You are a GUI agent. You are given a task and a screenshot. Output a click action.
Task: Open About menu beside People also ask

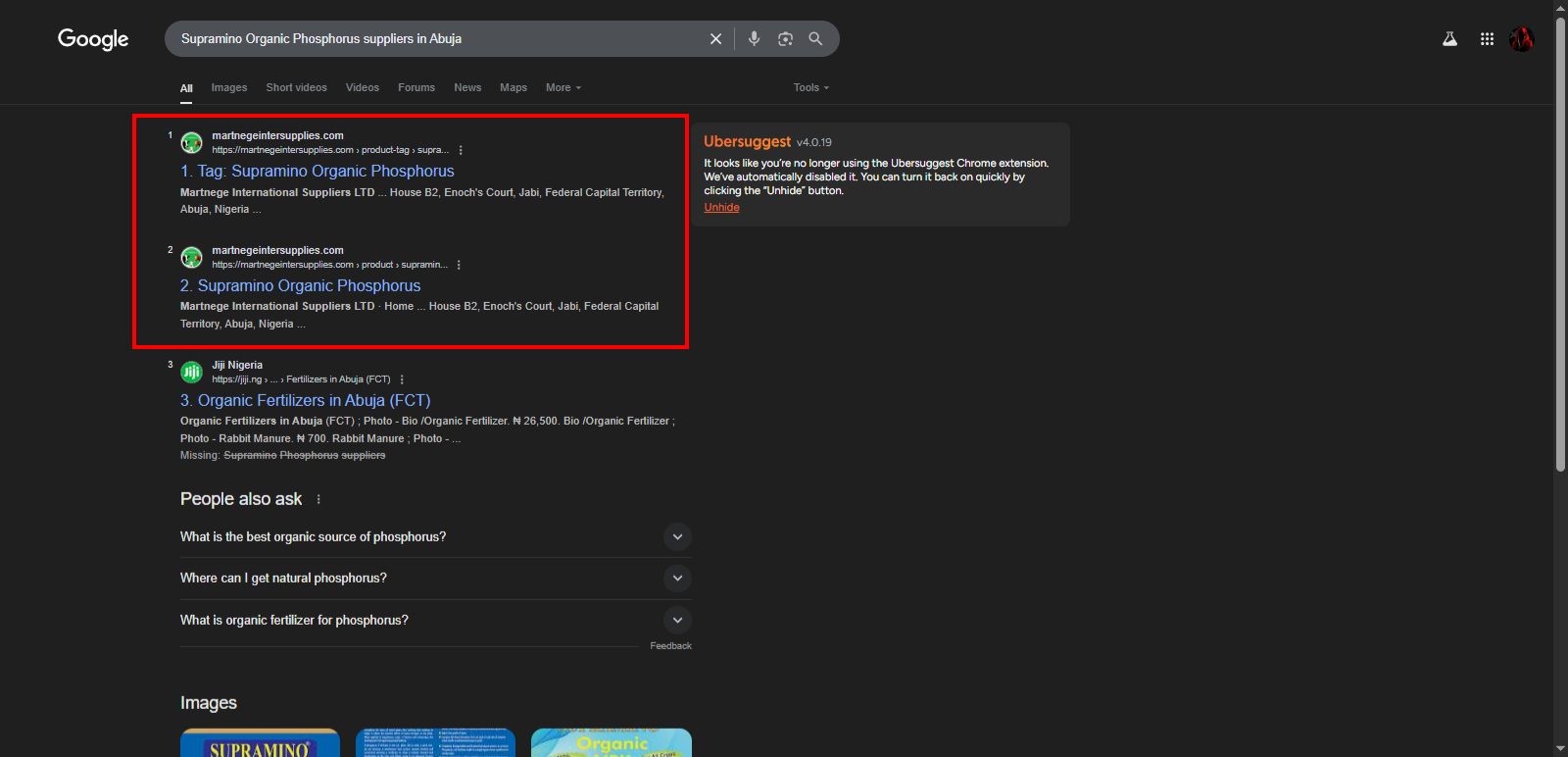click(318, 499)
